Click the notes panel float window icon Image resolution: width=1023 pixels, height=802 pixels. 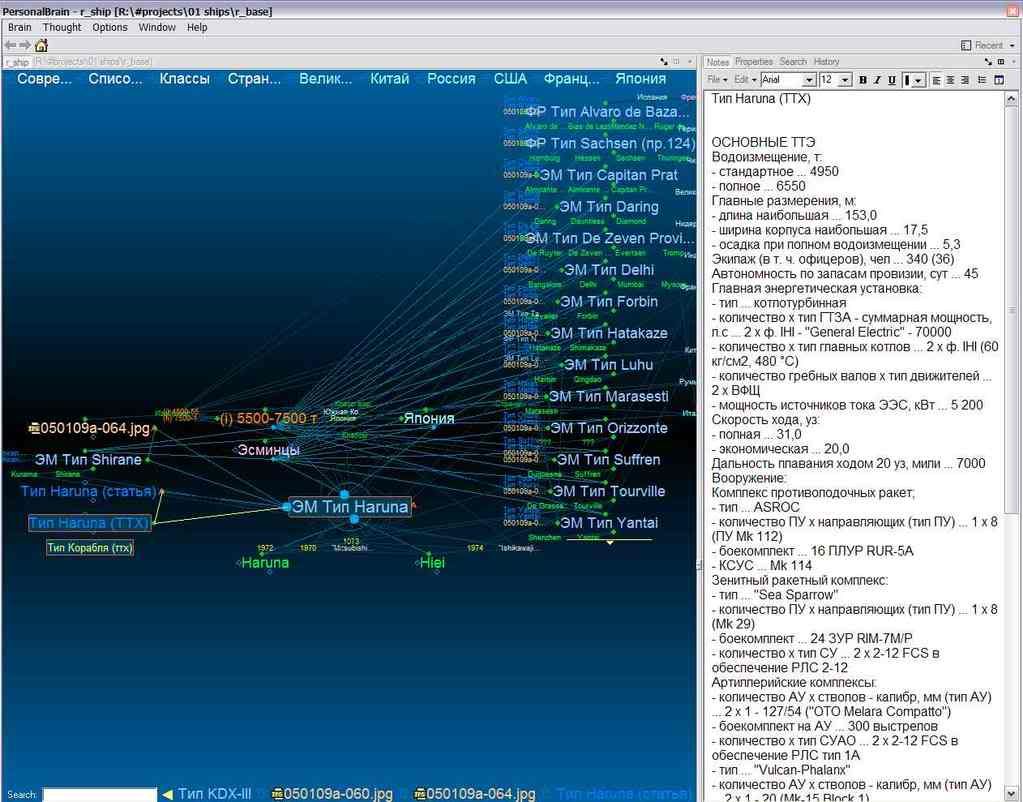tap(1001, 61)
